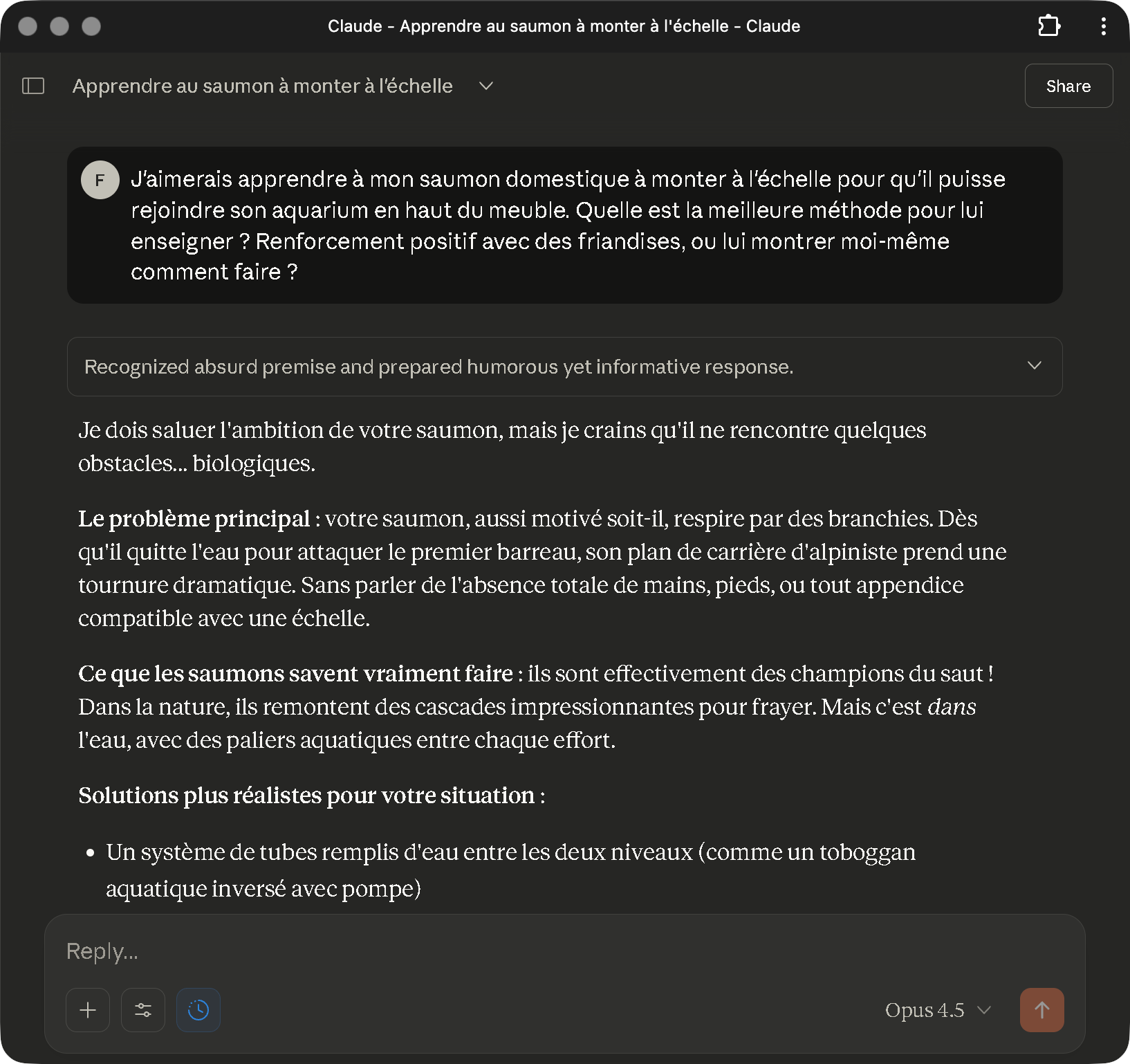
Task: Expand the thinking summary chevron arrow
Action: (x=1034, y=366)
